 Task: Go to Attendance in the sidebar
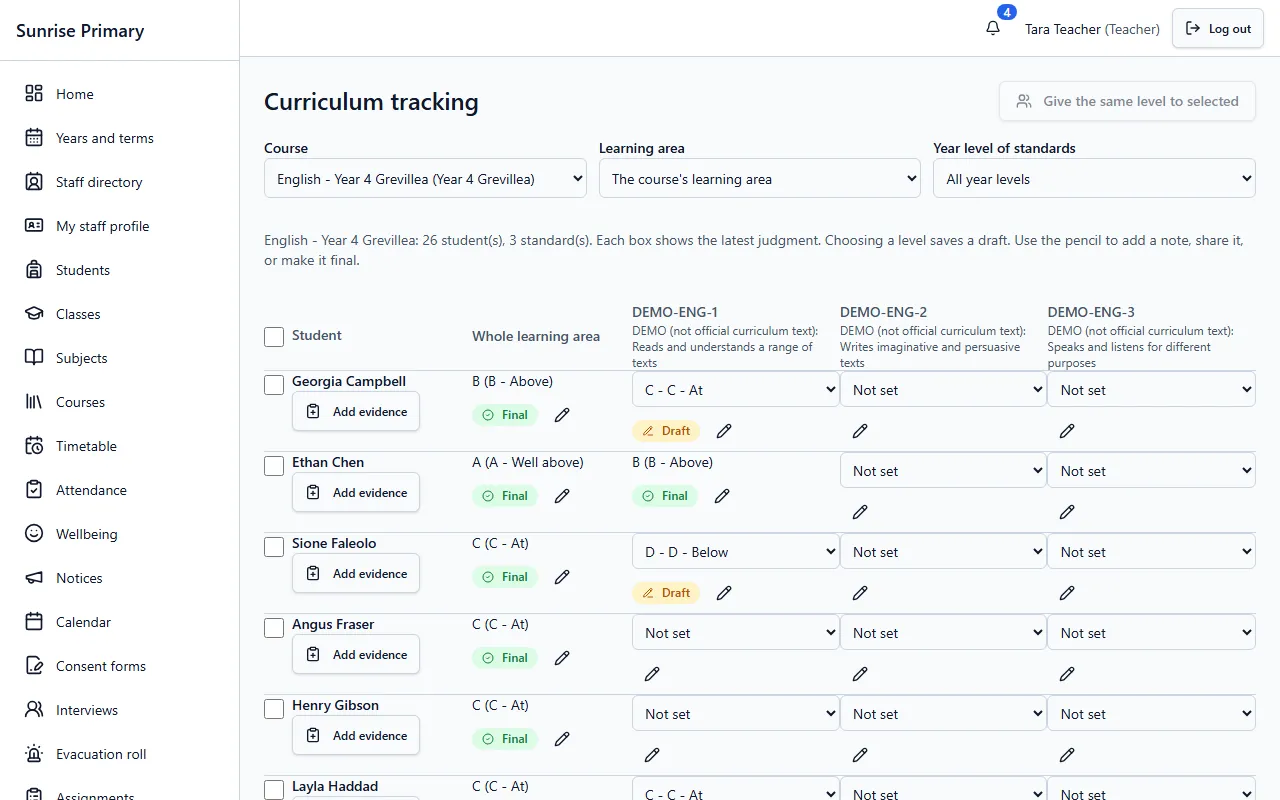(x=91, y=490)
